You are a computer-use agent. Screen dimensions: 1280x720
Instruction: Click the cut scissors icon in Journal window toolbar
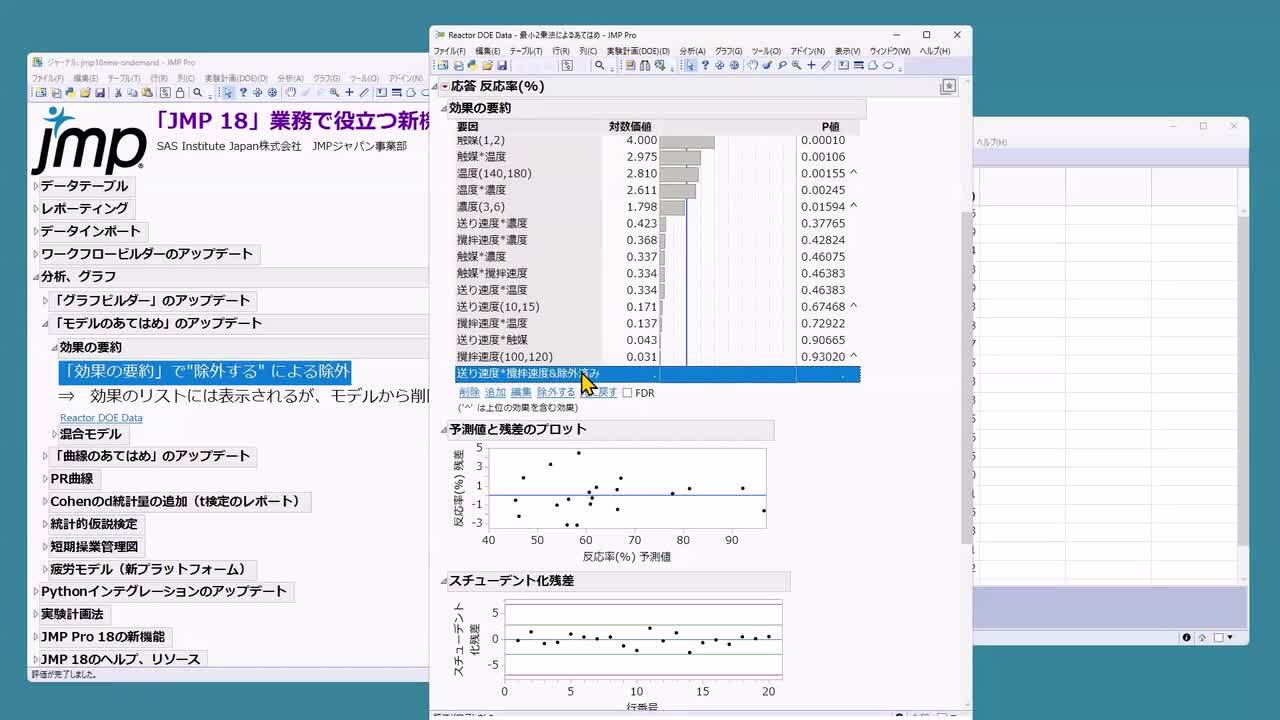[x=118, y=93]
